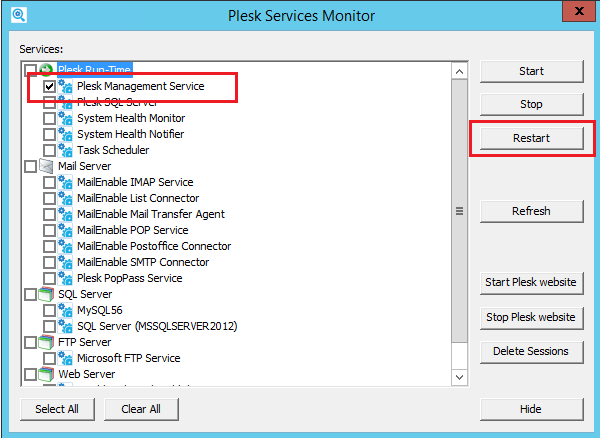
Task: Click the MySQL56 service gear icon
Action: click(66, 310)
